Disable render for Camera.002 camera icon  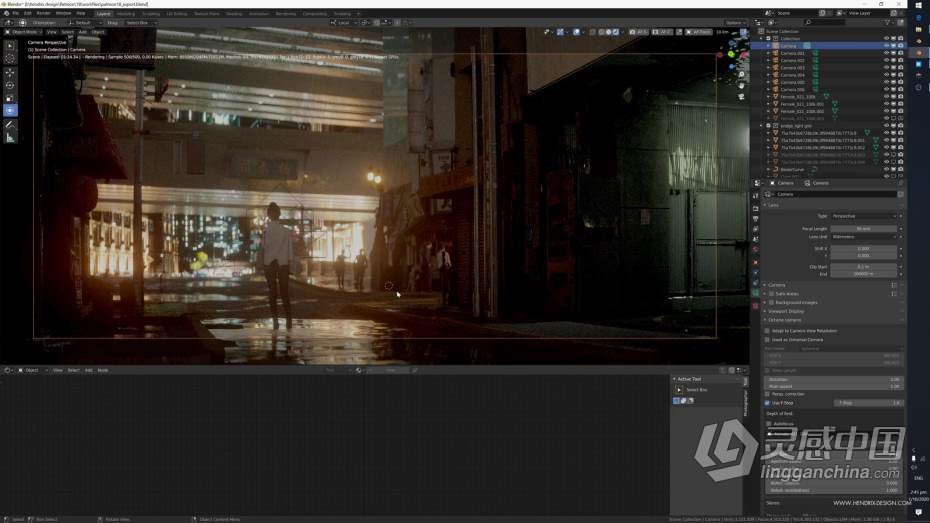tap(900, 60)
